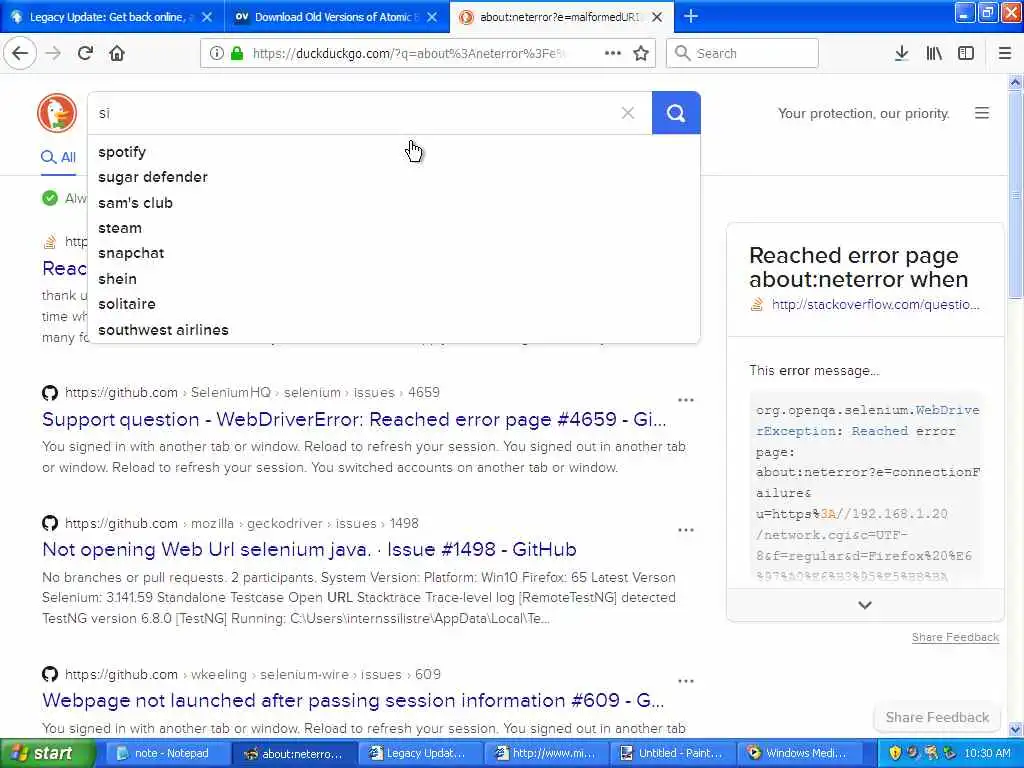Switch to Legacy Update taskbar window

[421, 753]
